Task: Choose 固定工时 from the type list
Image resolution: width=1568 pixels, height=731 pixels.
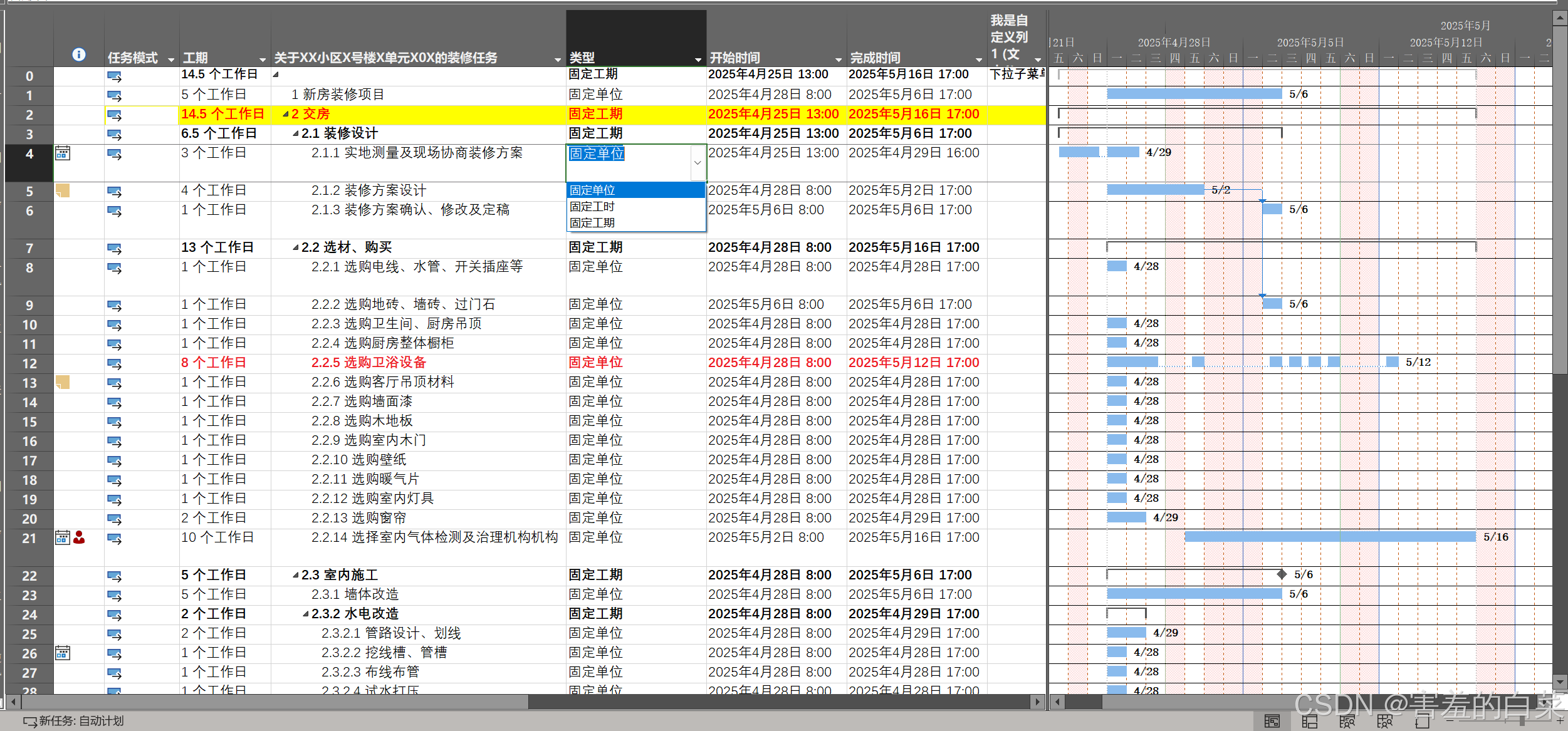Action: pyautogui.click(x=592, y=207)
